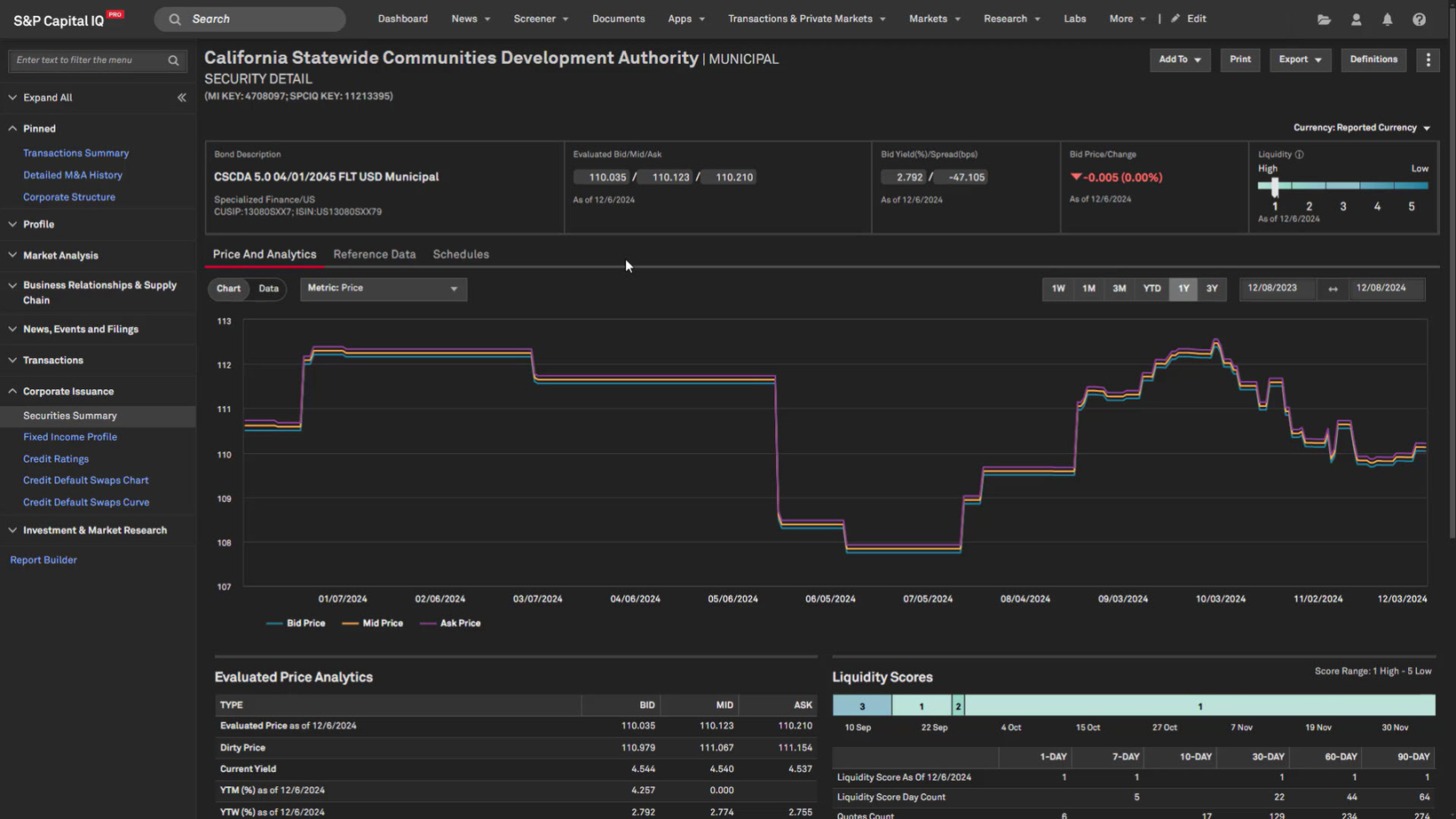This screenshot has height=819, width=1456.
Task: Click the date range arrow icon
Action: click(1333, 289)
